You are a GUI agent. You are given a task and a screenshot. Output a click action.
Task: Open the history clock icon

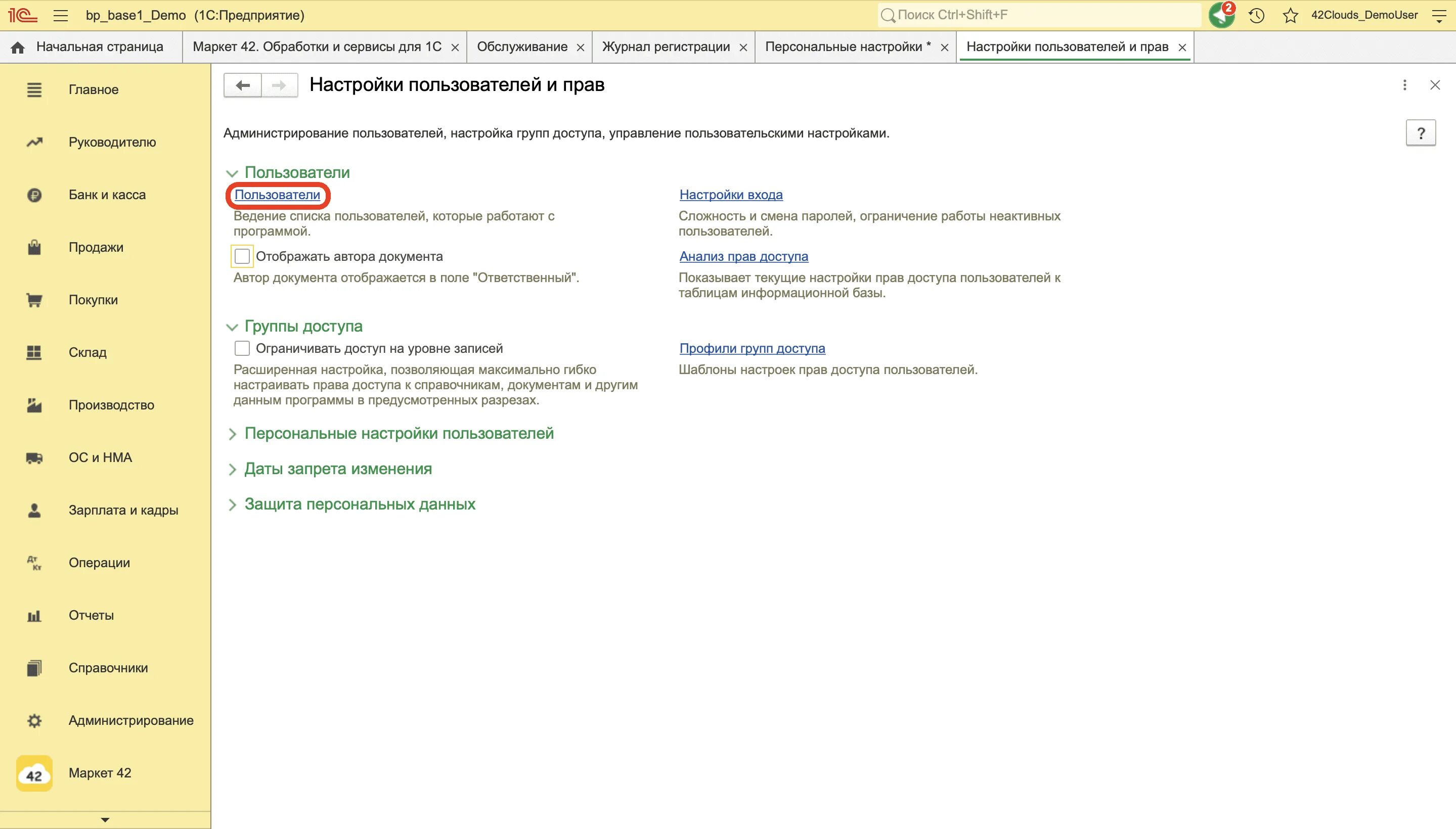(1256, 15)
